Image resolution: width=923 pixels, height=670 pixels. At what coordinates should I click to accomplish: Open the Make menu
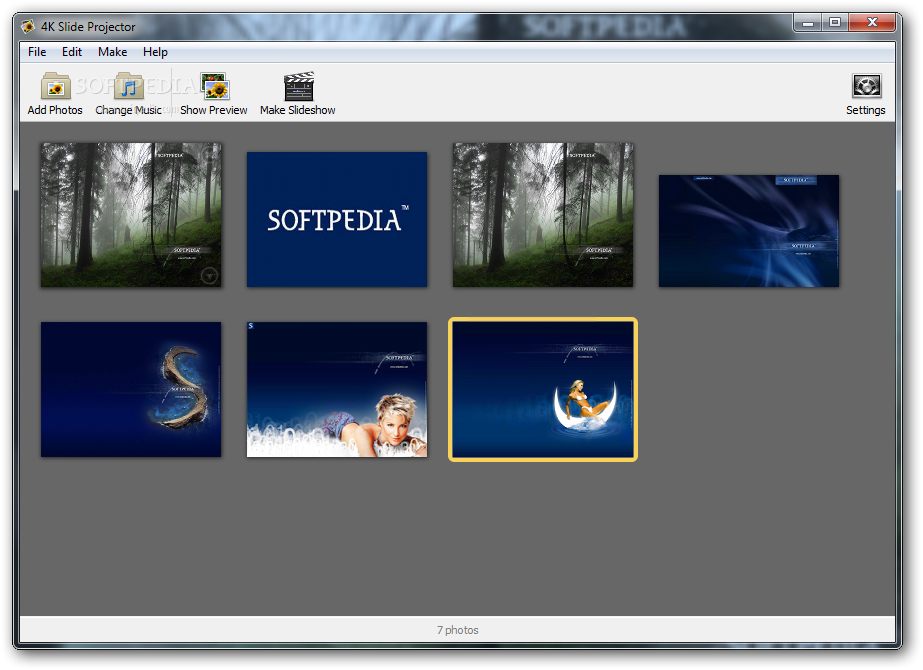pyautogui.click(x=112, y=52)
